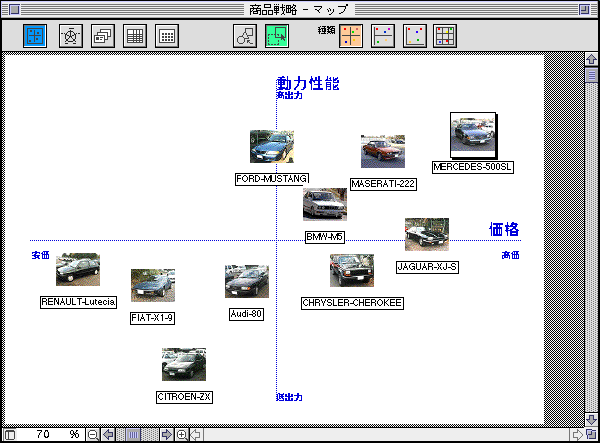The height and width of the screenshot is (443, 600).
Task: Select the CITROEN-ZX car thumbnail
Action: coord(184,365)
